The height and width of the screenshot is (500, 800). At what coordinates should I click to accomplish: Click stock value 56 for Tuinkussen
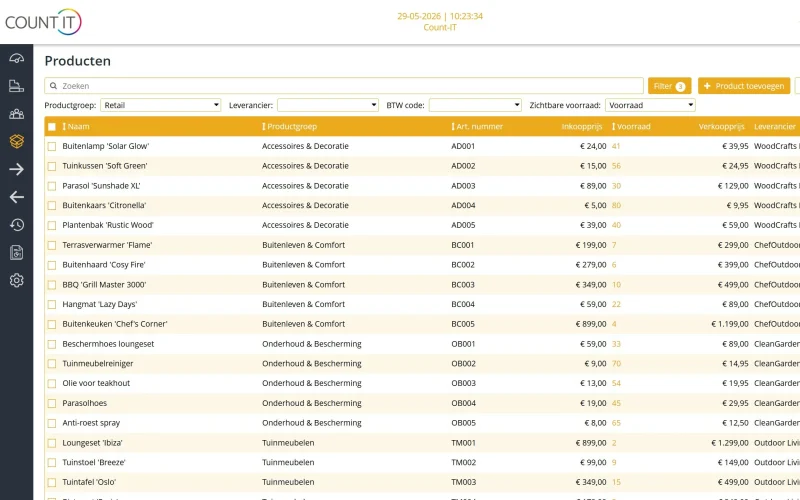(x=616, y=166)
